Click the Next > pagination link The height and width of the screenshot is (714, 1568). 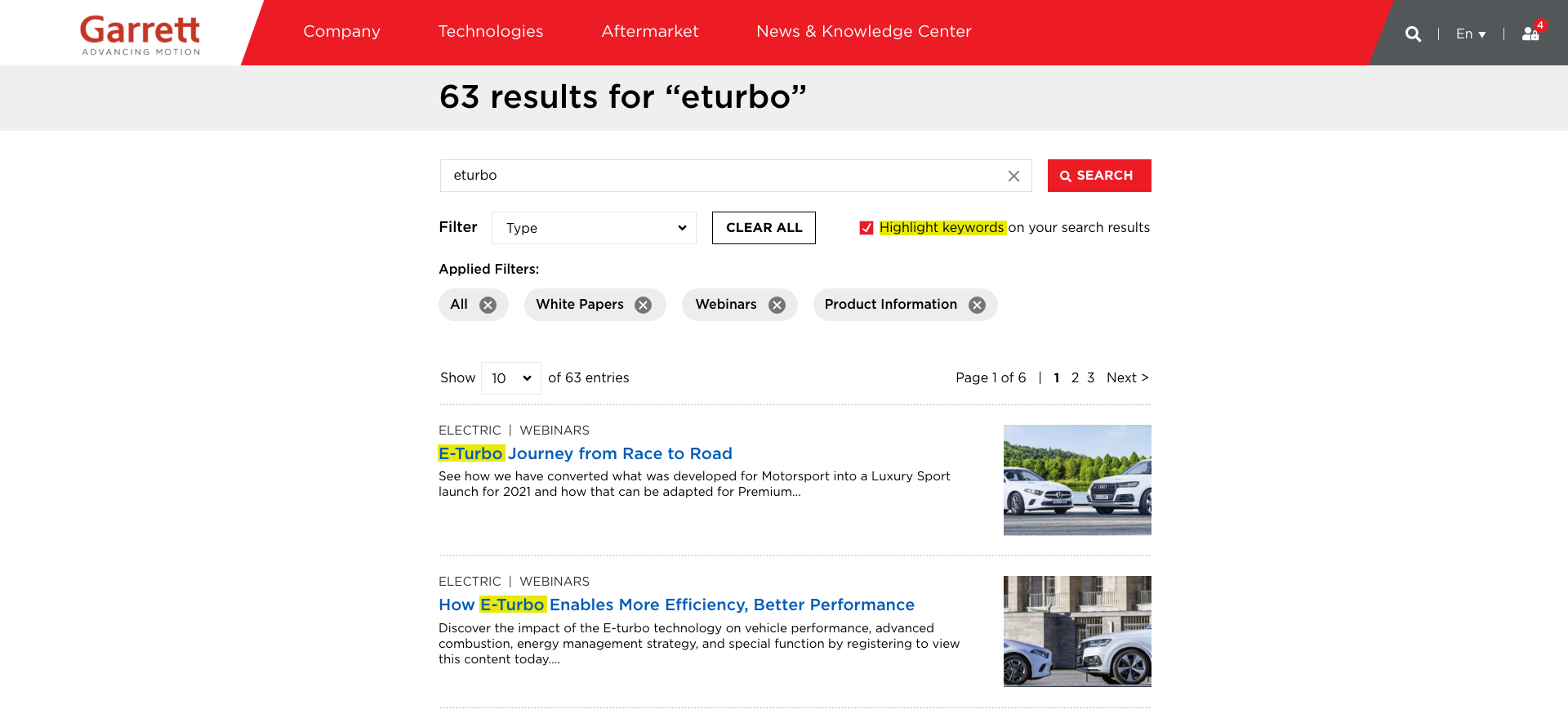coord(1128,377)
